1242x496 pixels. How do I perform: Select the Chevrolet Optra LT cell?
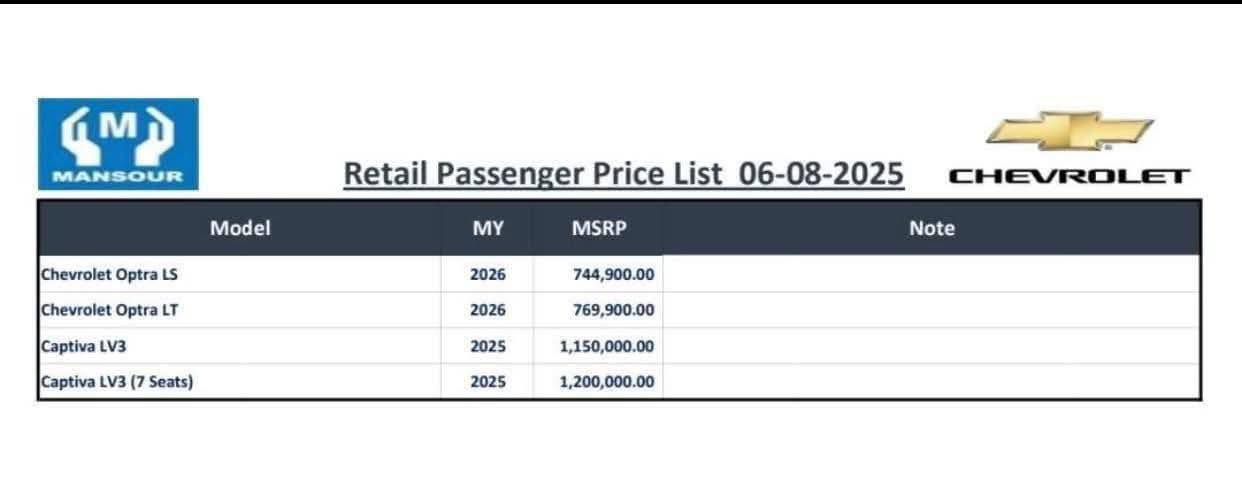coord(240,310)
